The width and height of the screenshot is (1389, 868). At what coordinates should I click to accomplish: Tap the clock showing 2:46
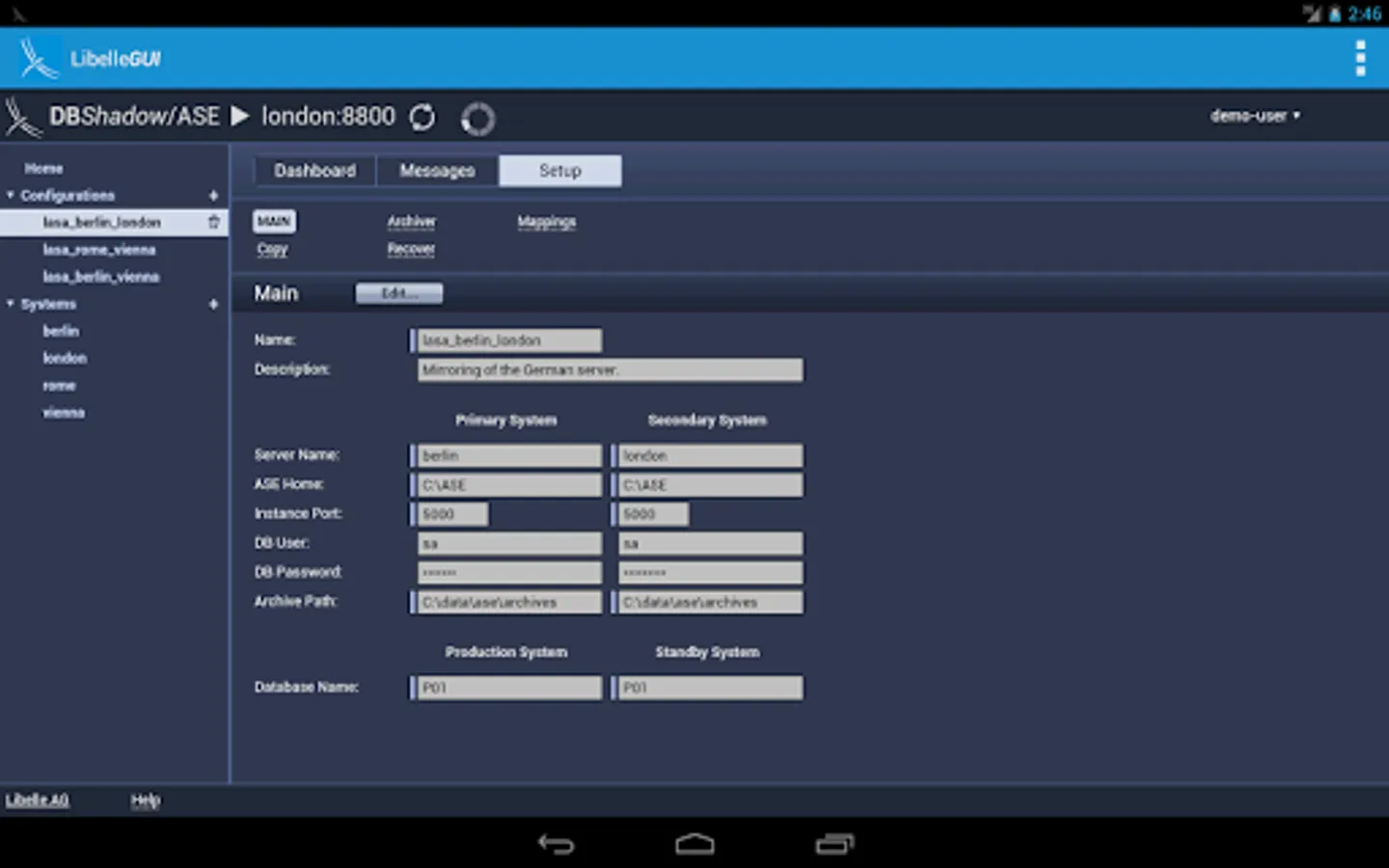click(1364, 14)
